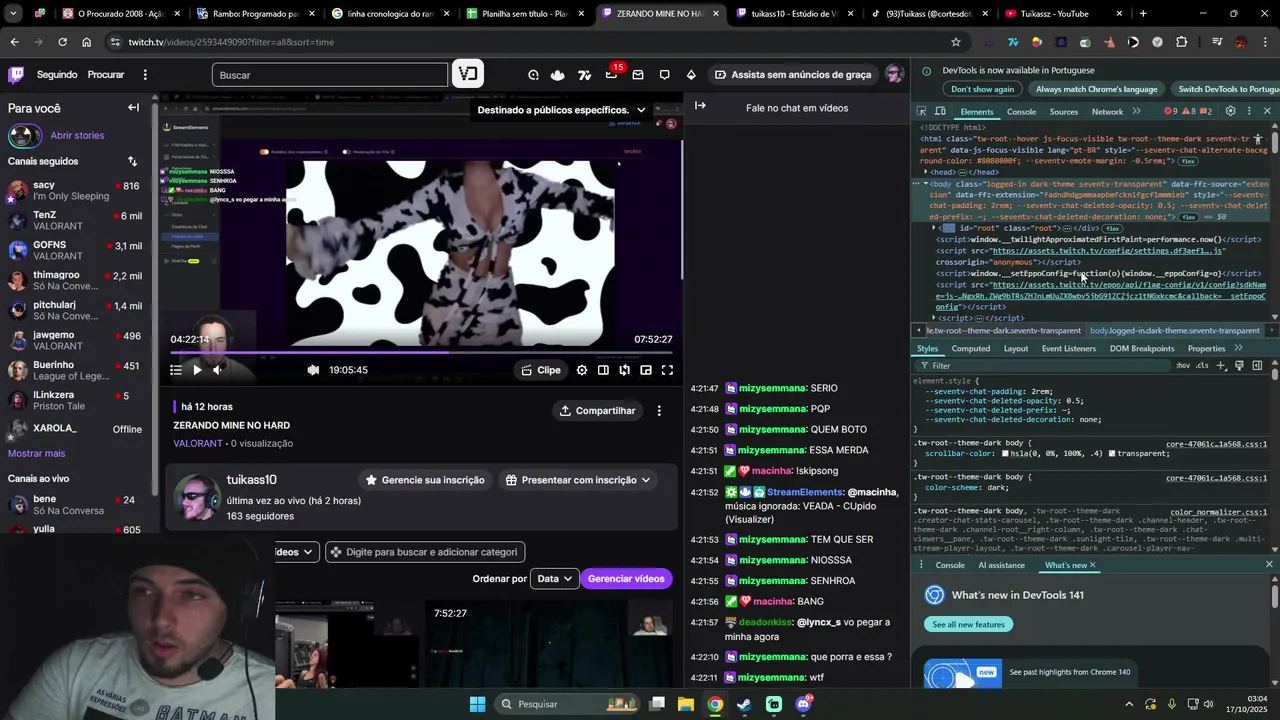This screenshot has height=720, width=1280.
Task: Collapse the chat panel arrow
Action: click(x=700, y=106)
